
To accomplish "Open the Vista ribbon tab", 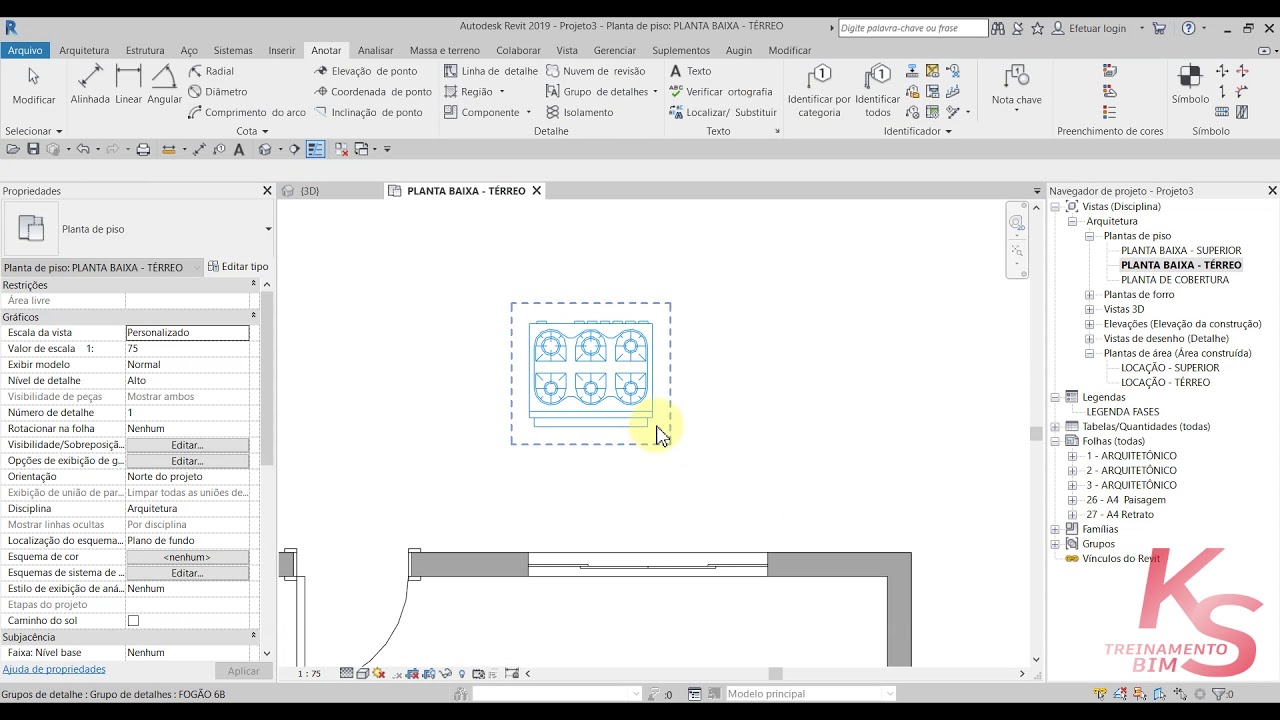I will click(x=567, y=50).
